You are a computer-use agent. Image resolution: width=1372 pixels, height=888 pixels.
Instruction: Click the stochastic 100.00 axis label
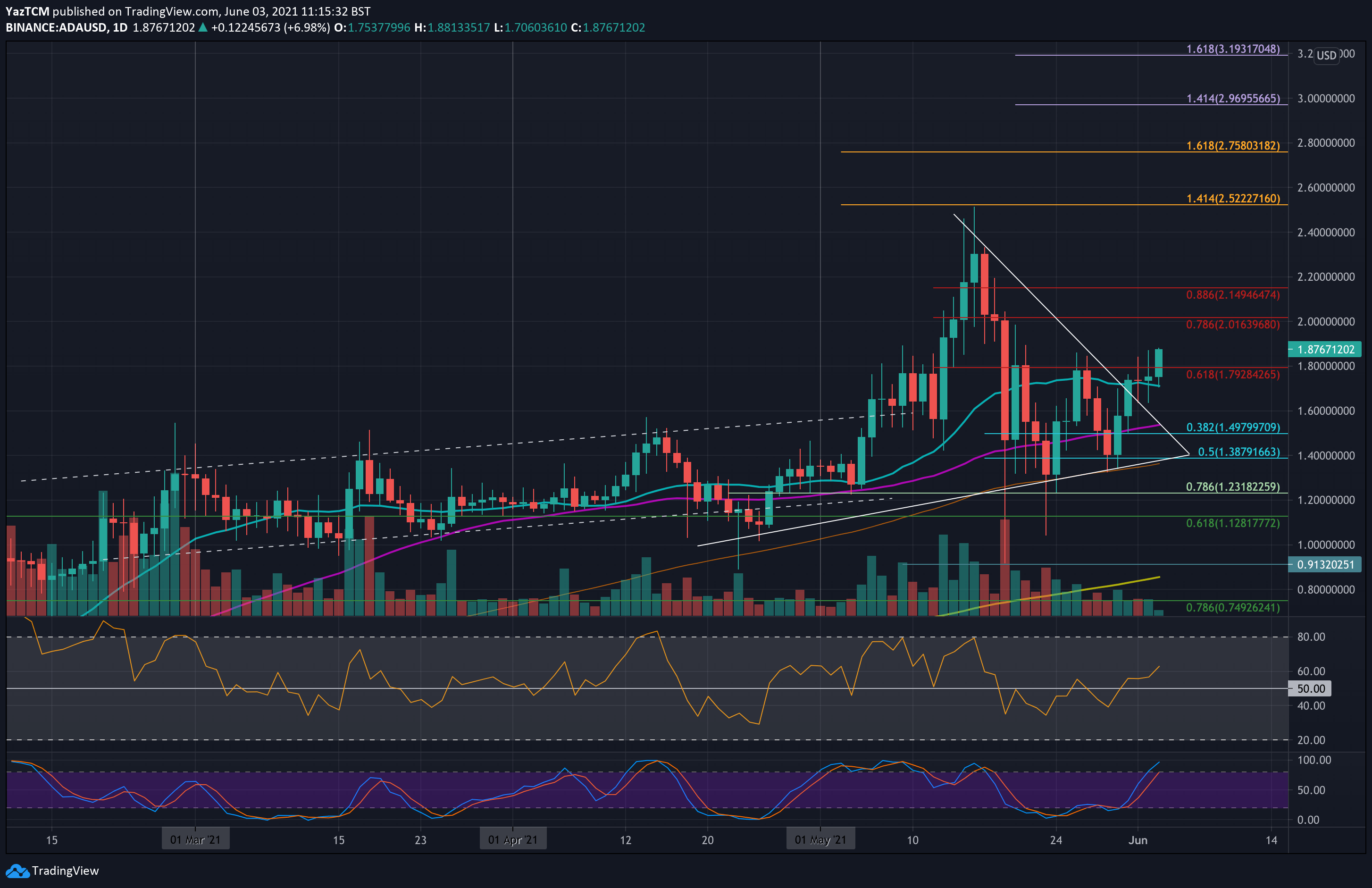click(x=1314, y=760)
